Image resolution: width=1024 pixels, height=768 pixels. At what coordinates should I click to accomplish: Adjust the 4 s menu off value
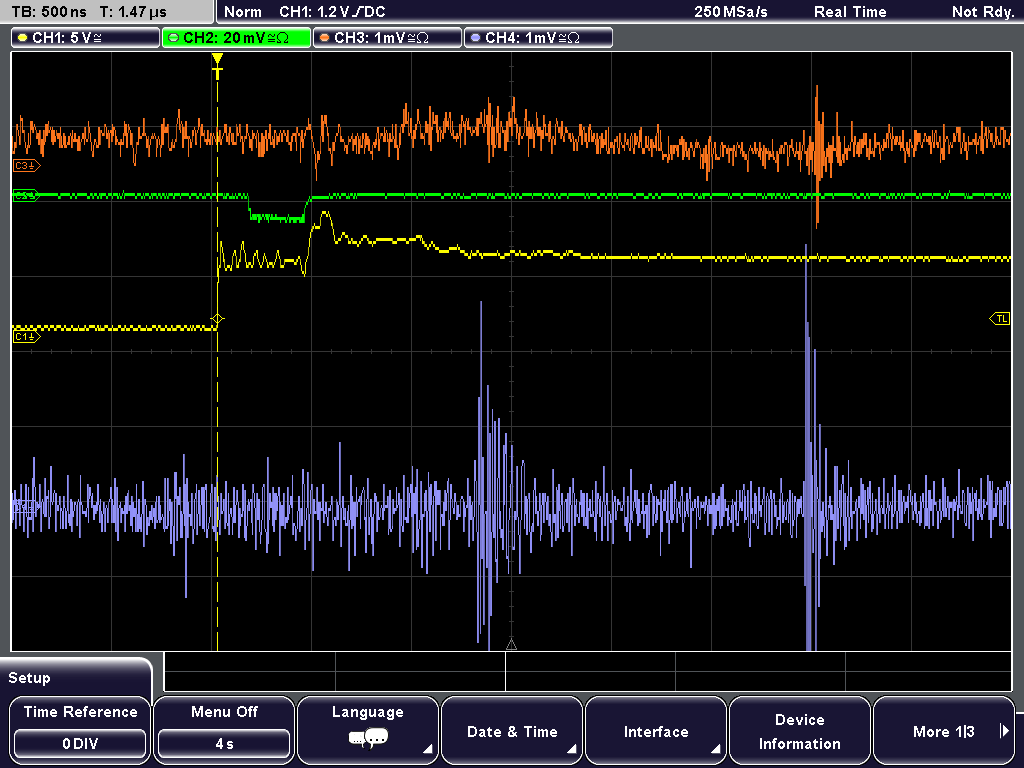point(224,744)
